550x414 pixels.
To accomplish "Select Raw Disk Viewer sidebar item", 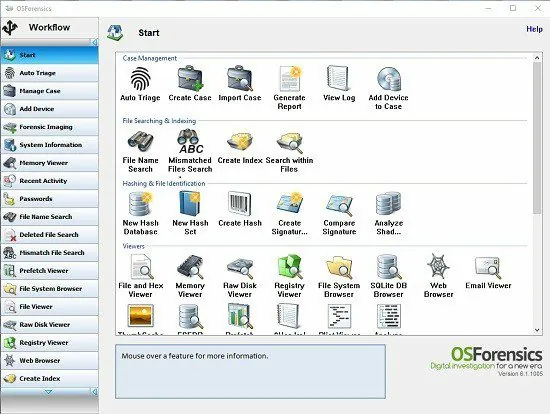I will [49, 325].
